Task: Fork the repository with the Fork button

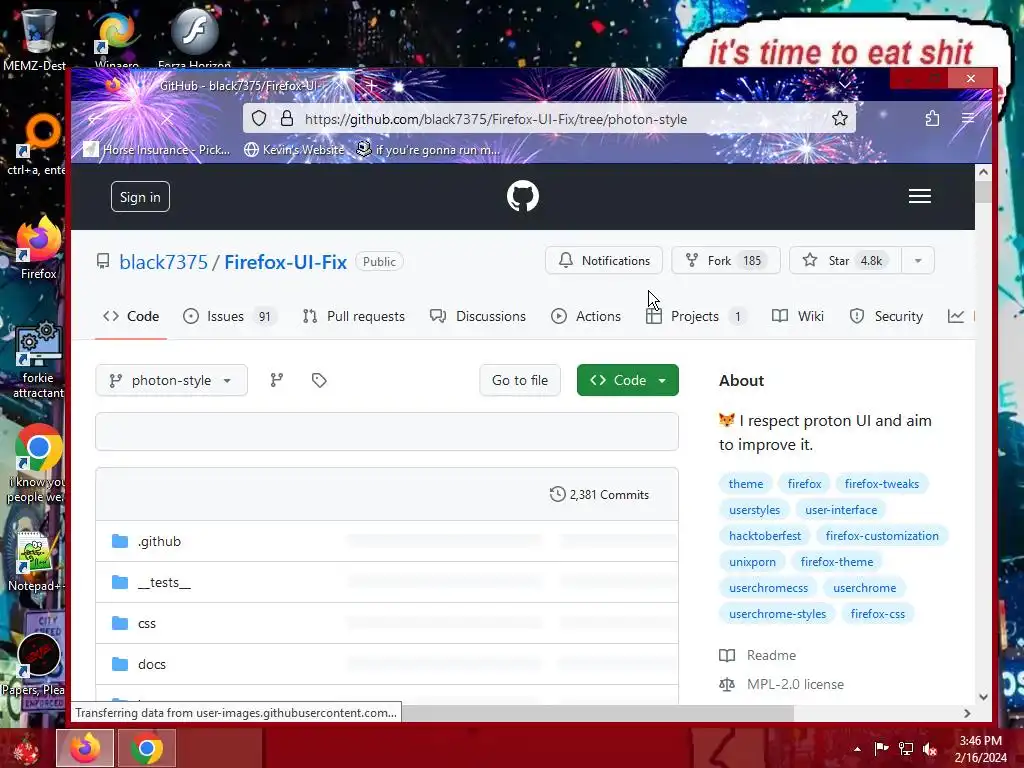Action: 726,261
